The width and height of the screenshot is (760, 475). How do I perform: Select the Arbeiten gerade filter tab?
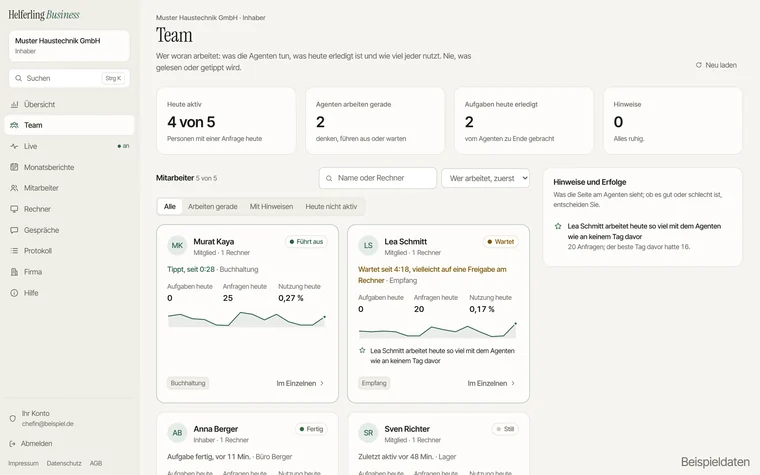[213, 206]
